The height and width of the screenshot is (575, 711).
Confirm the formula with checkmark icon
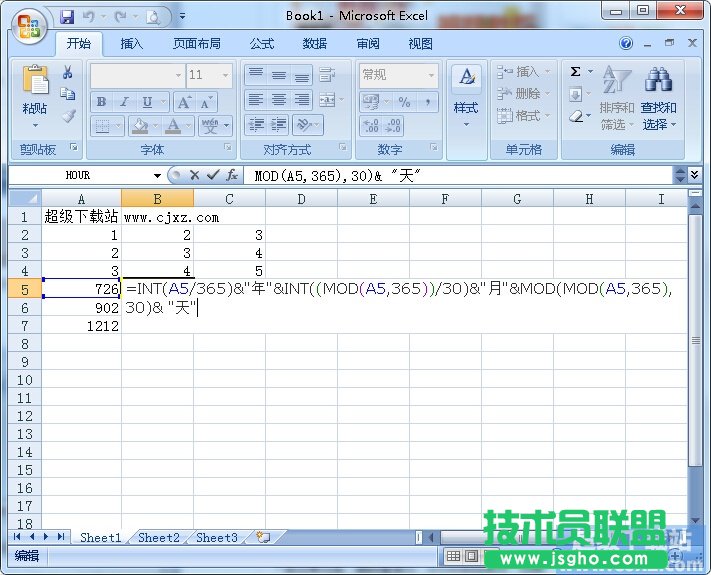[212, 175]
